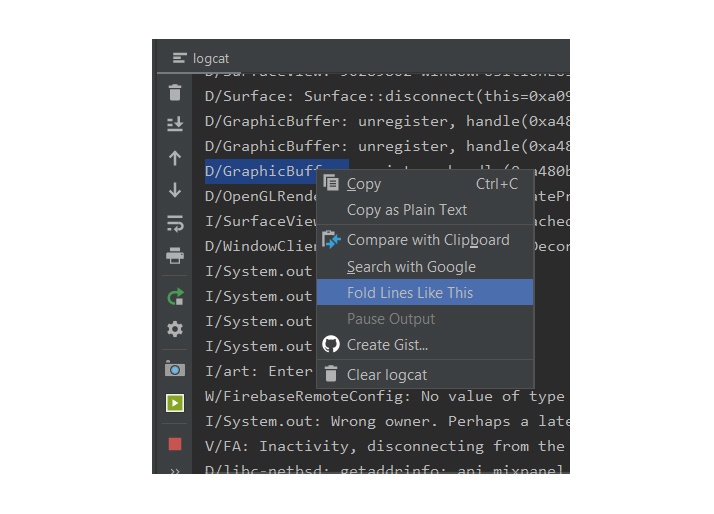Toggle Soft-Wrap for logcat output
Screen dimensions: 714x514
175,223
